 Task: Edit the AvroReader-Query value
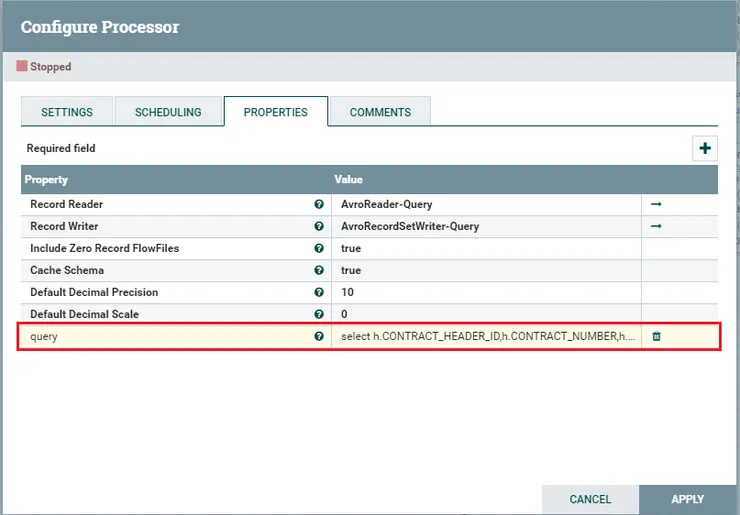click(486, 204)
